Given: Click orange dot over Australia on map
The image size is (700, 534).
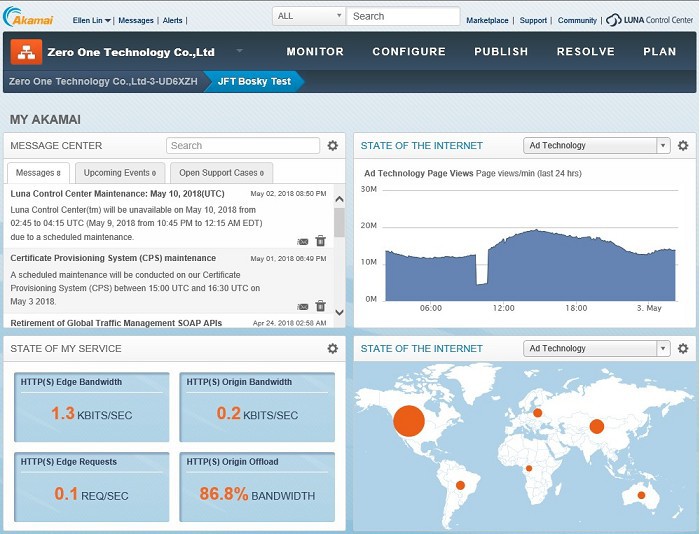Looking at the screenshot, I should tap(642, 495).
